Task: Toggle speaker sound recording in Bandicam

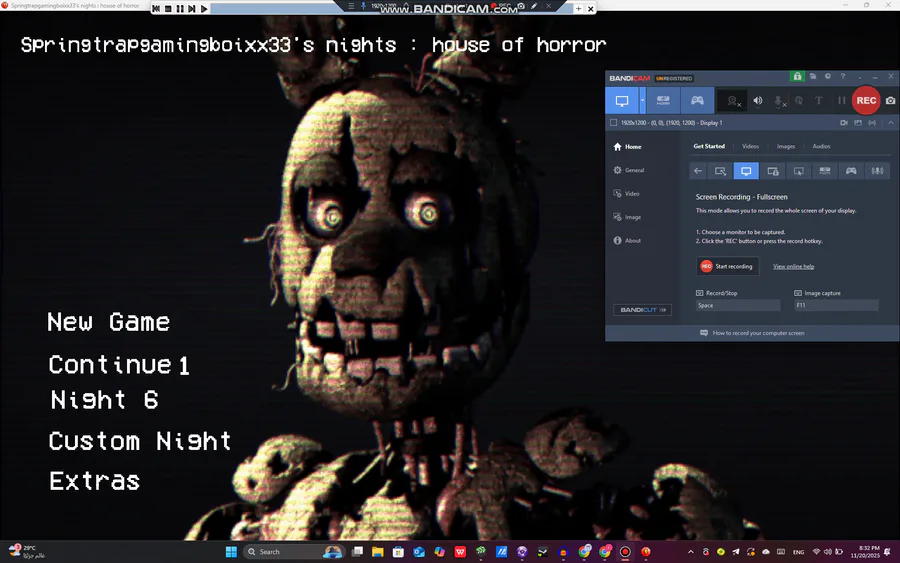Action: [758, 101]
